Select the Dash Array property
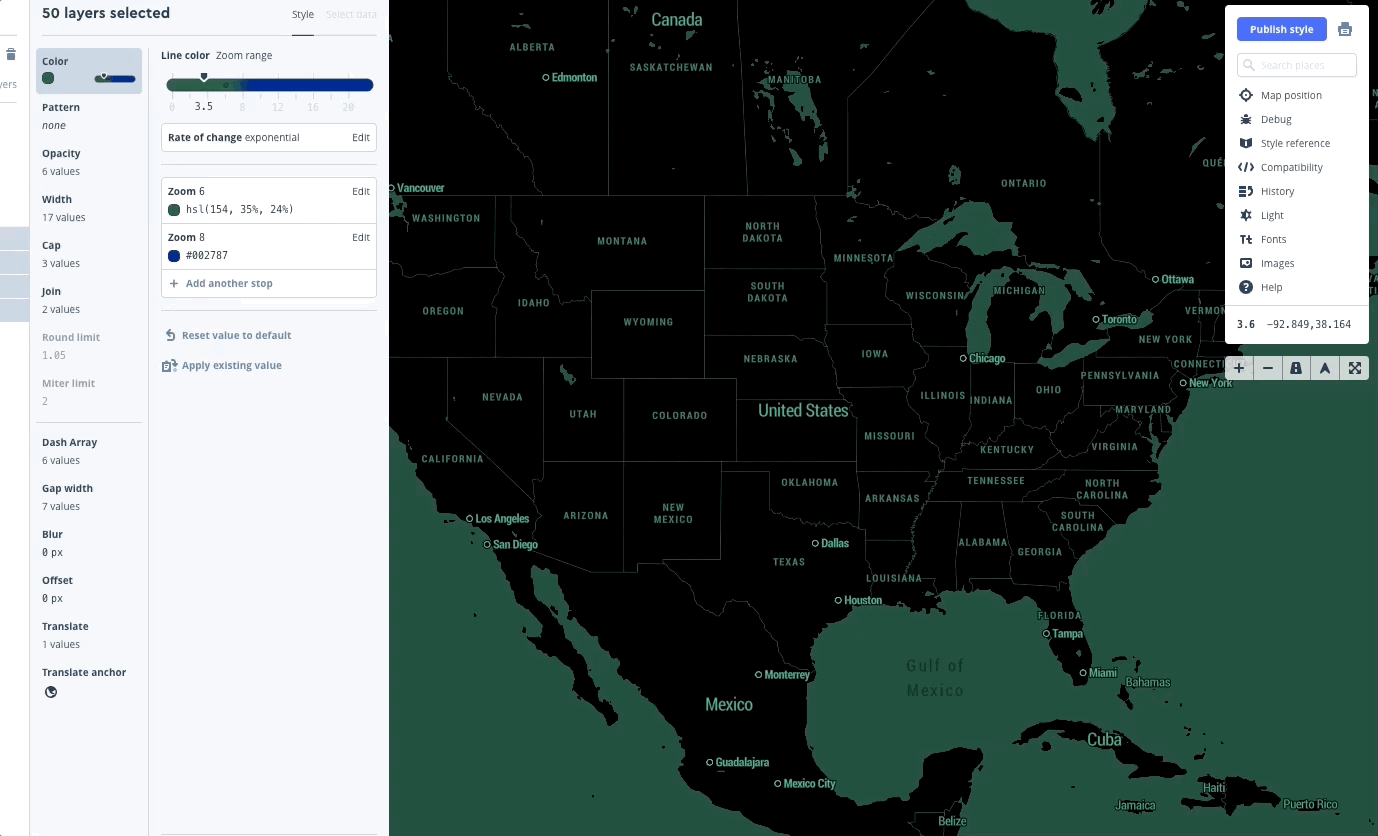1378x836 pixels. [89, 451]
